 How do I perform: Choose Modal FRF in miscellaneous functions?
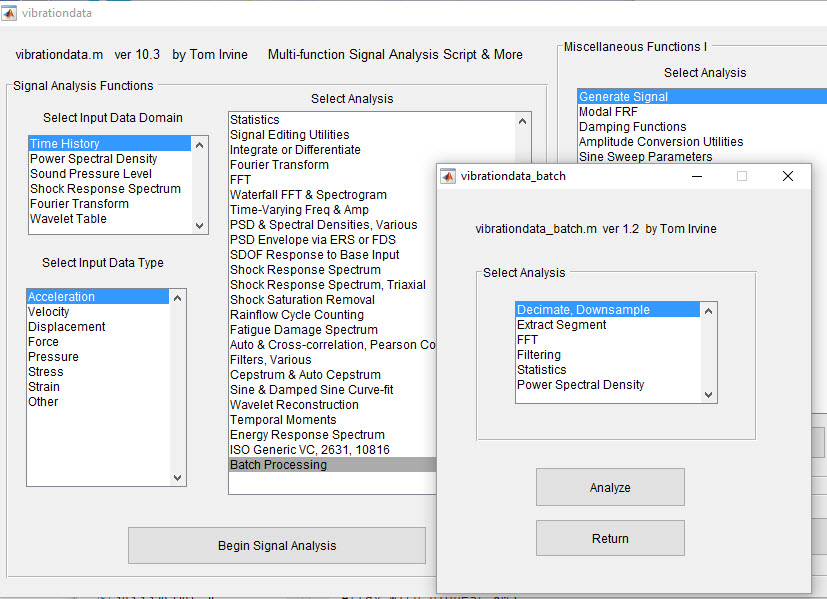tap(609, 112)
